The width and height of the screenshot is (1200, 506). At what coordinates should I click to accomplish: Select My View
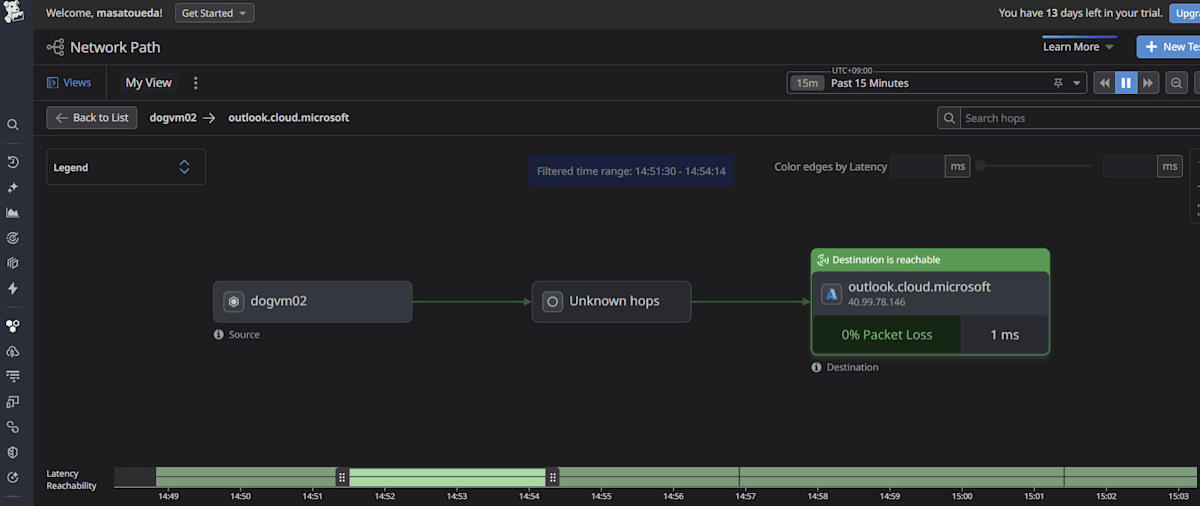148,83
